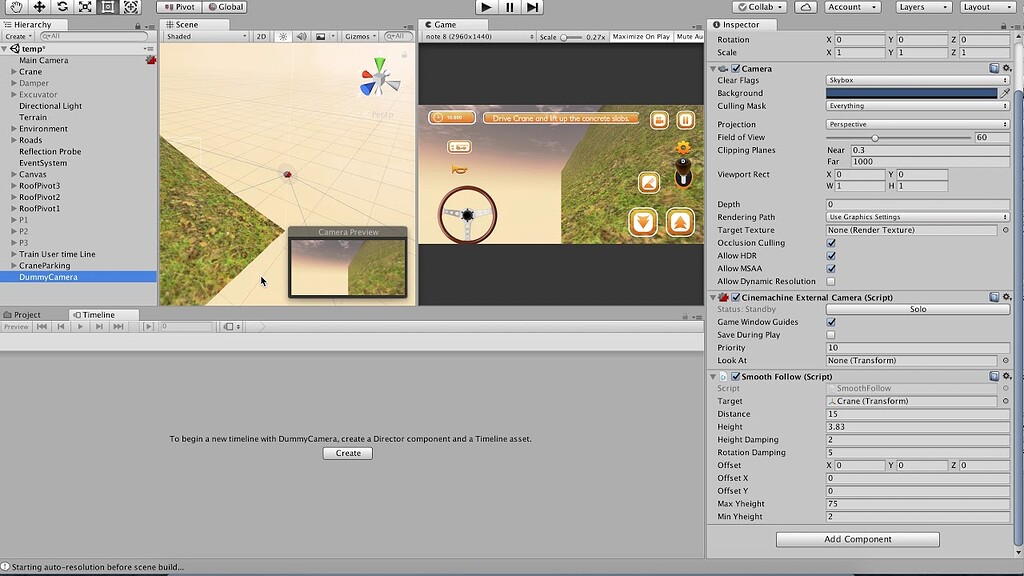1024x576 pixels.
Task: Select the Move tool in the toolbar
Action: point(39,7)
